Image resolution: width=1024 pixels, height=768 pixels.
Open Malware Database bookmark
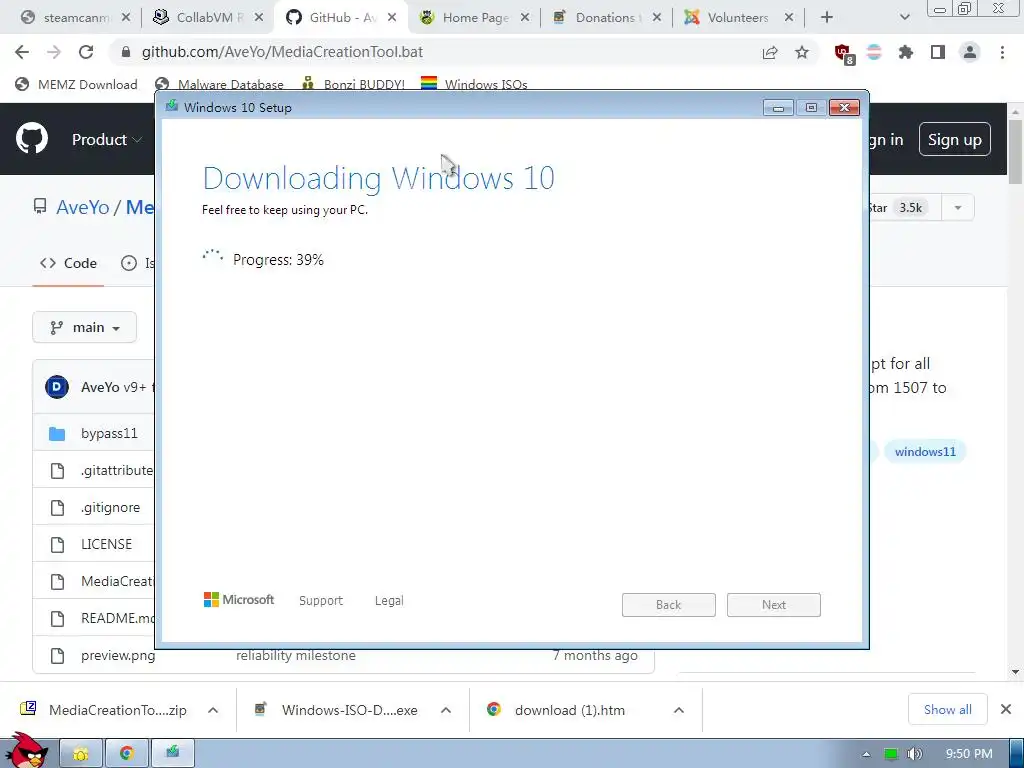tap(219, 84)
